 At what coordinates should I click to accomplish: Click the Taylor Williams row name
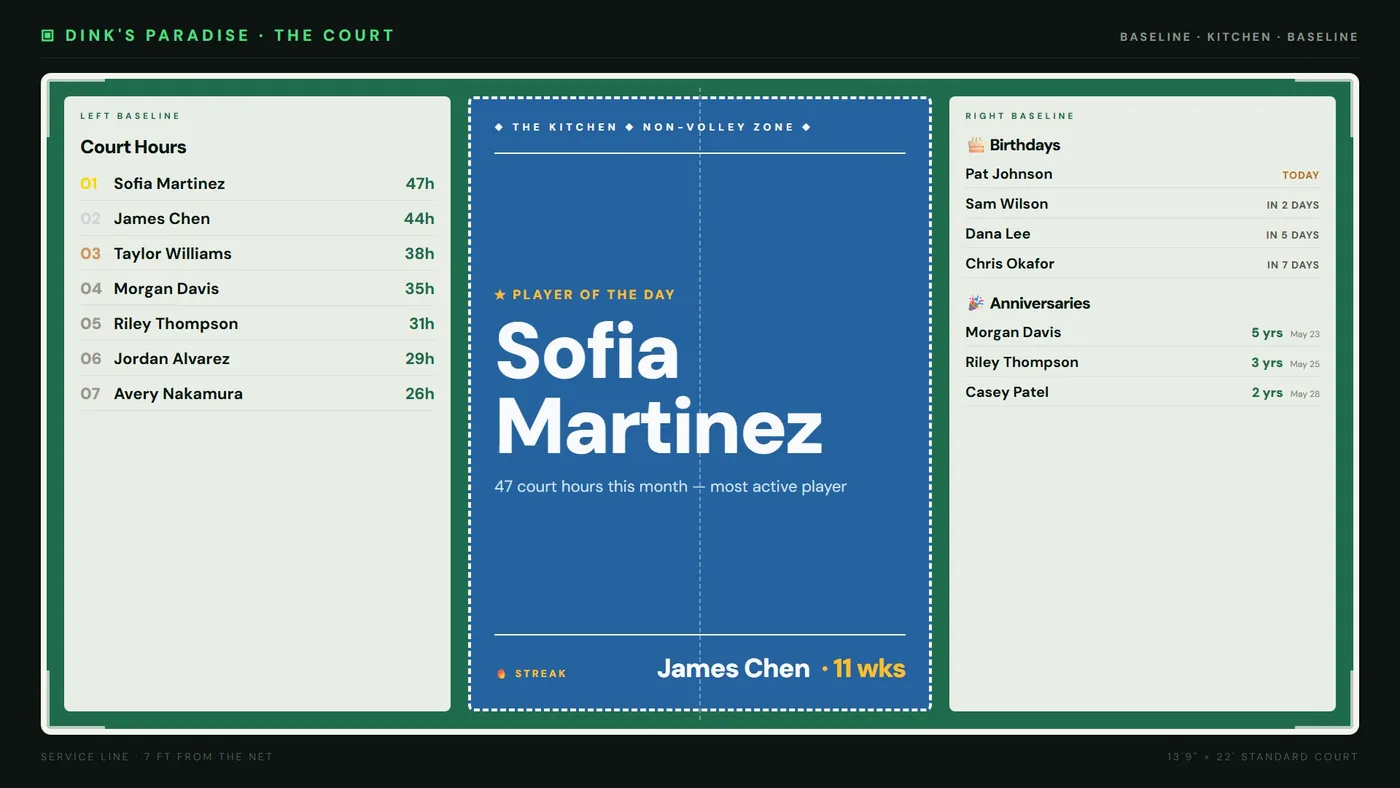(173, 254)
